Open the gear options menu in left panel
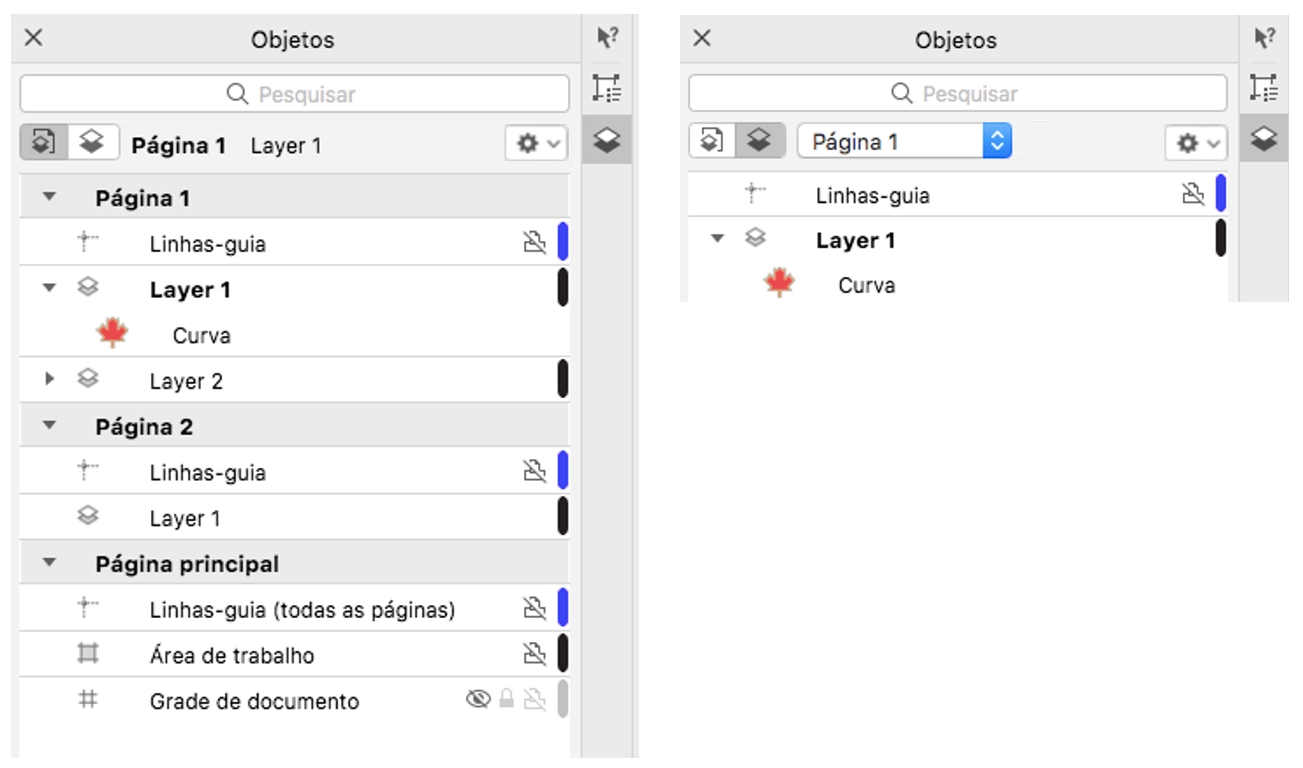 click(x=537, y=144)
